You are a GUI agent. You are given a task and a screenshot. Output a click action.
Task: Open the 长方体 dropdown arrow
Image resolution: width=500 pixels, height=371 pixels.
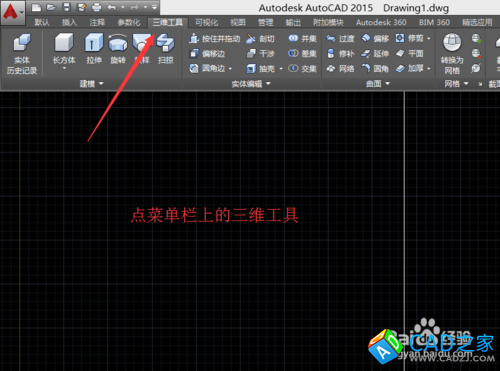pos(64,68)
